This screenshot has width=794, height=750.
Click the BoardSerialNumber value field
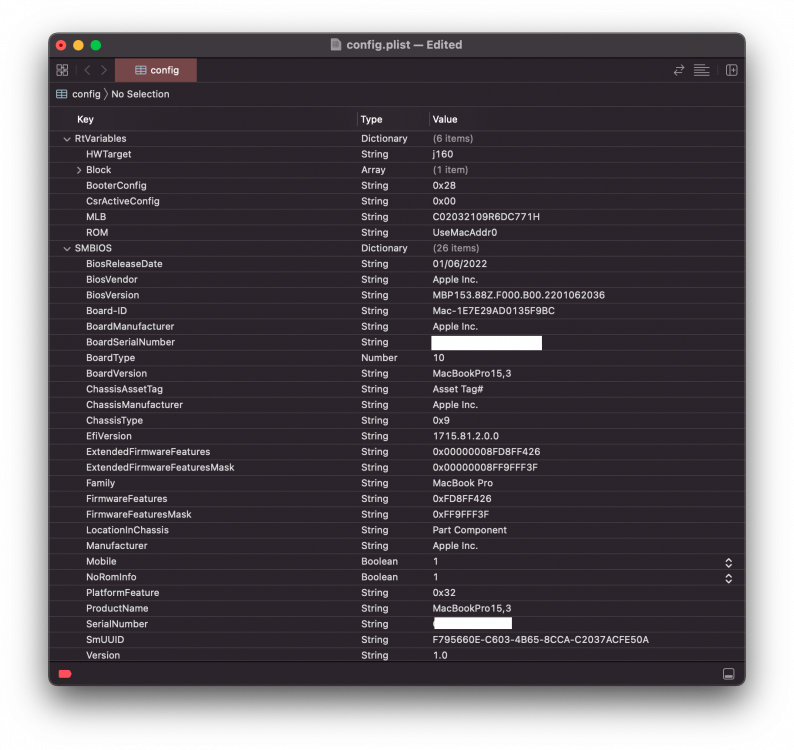(x=486, y=343)
